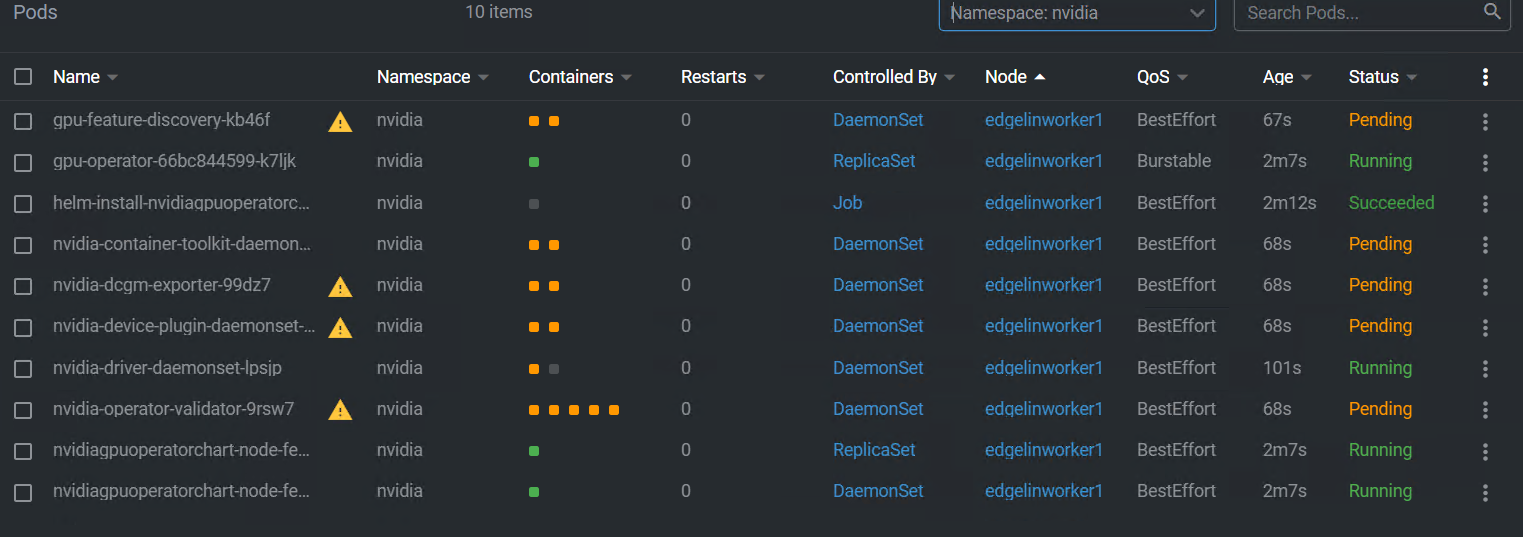Click age 2m12s of helm-install pod

[x=1289, y=203]
